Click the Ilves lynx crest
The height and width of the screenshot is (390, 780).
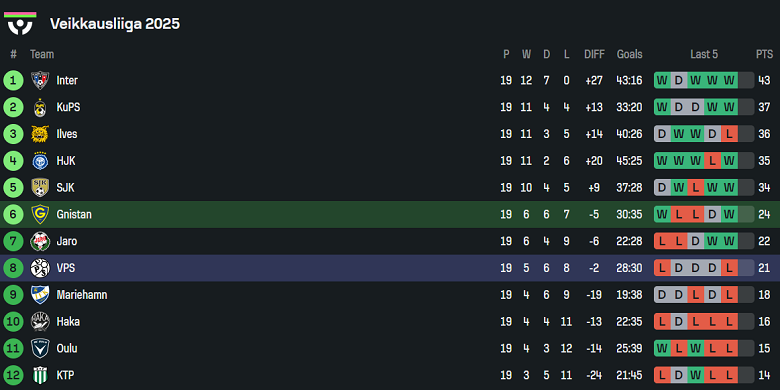click(40, 134)
